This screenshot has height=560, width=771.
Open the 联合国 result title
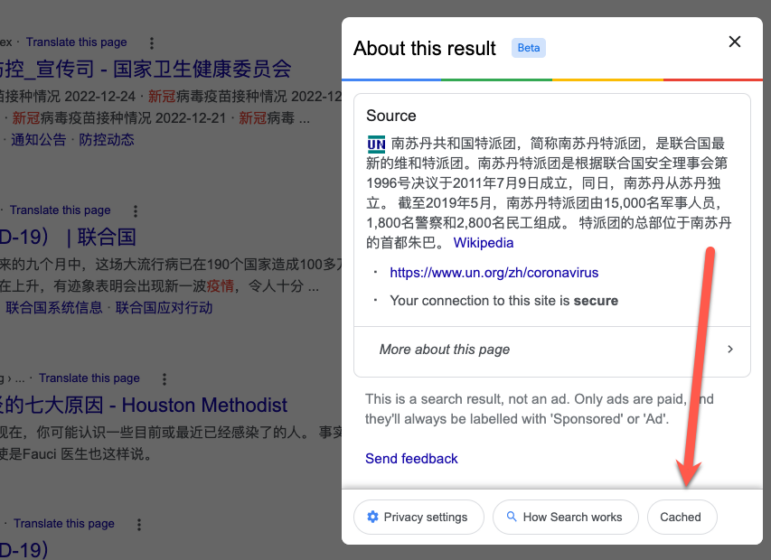[x=68, y=237]
